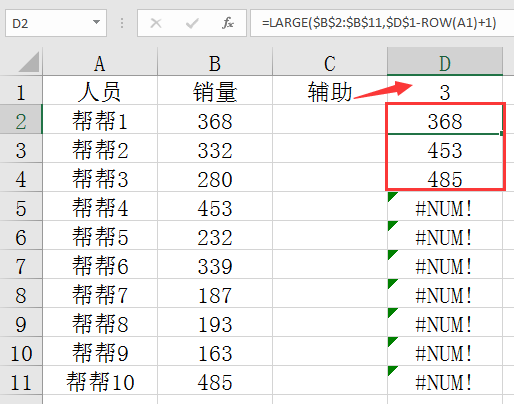Click cell D3 showing 453

[445, 148]
